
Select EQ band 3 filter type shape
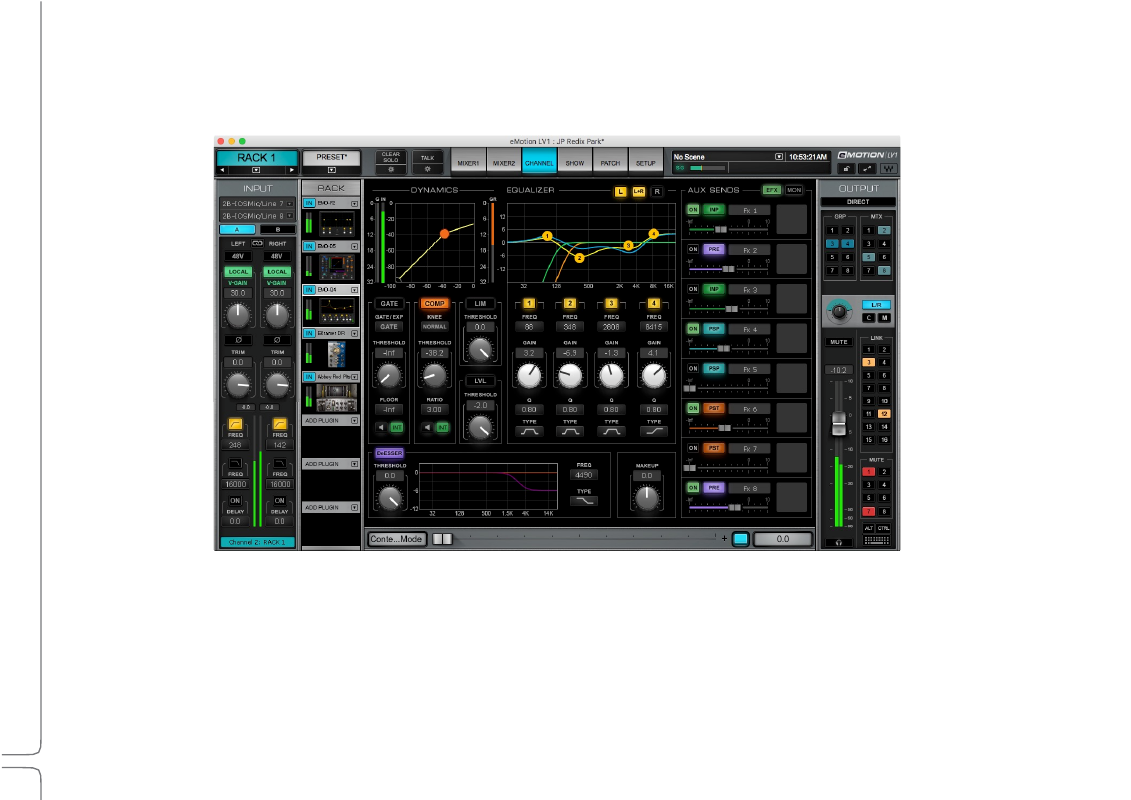pos(611,432)
